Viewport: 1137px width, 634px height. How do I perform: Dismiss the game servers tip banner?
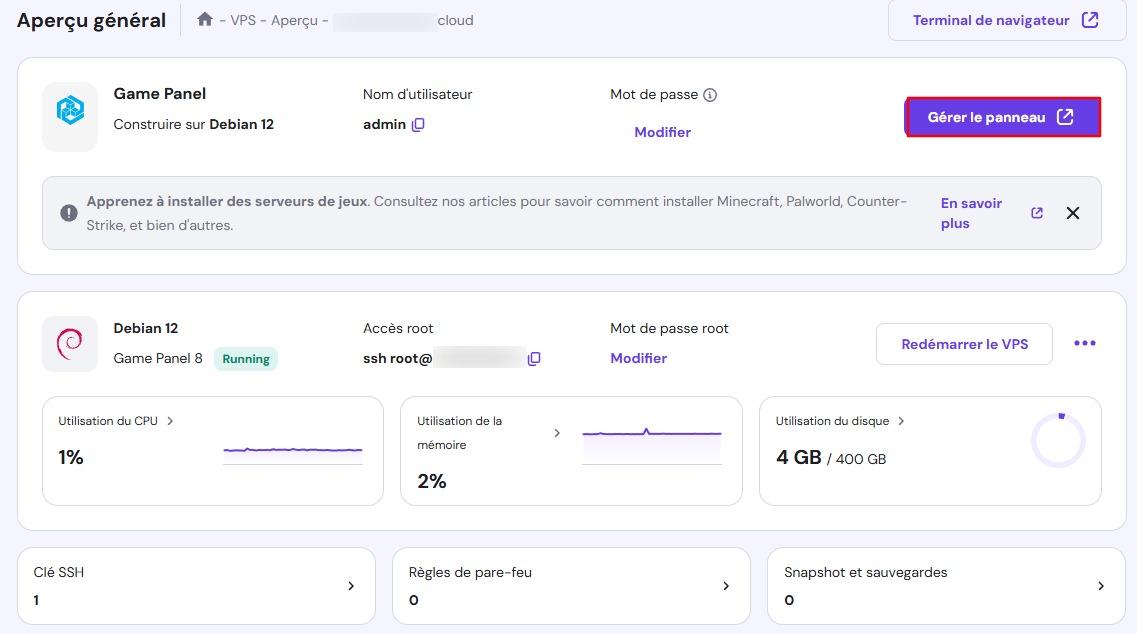tap(1073, 212)
